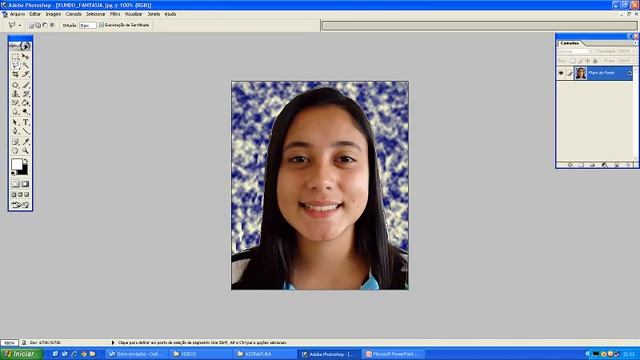Image resolution: width=640 pixels, height=360 pixels.
Task: Open the Selecionar menu
Action: click(x=96, y=14)
